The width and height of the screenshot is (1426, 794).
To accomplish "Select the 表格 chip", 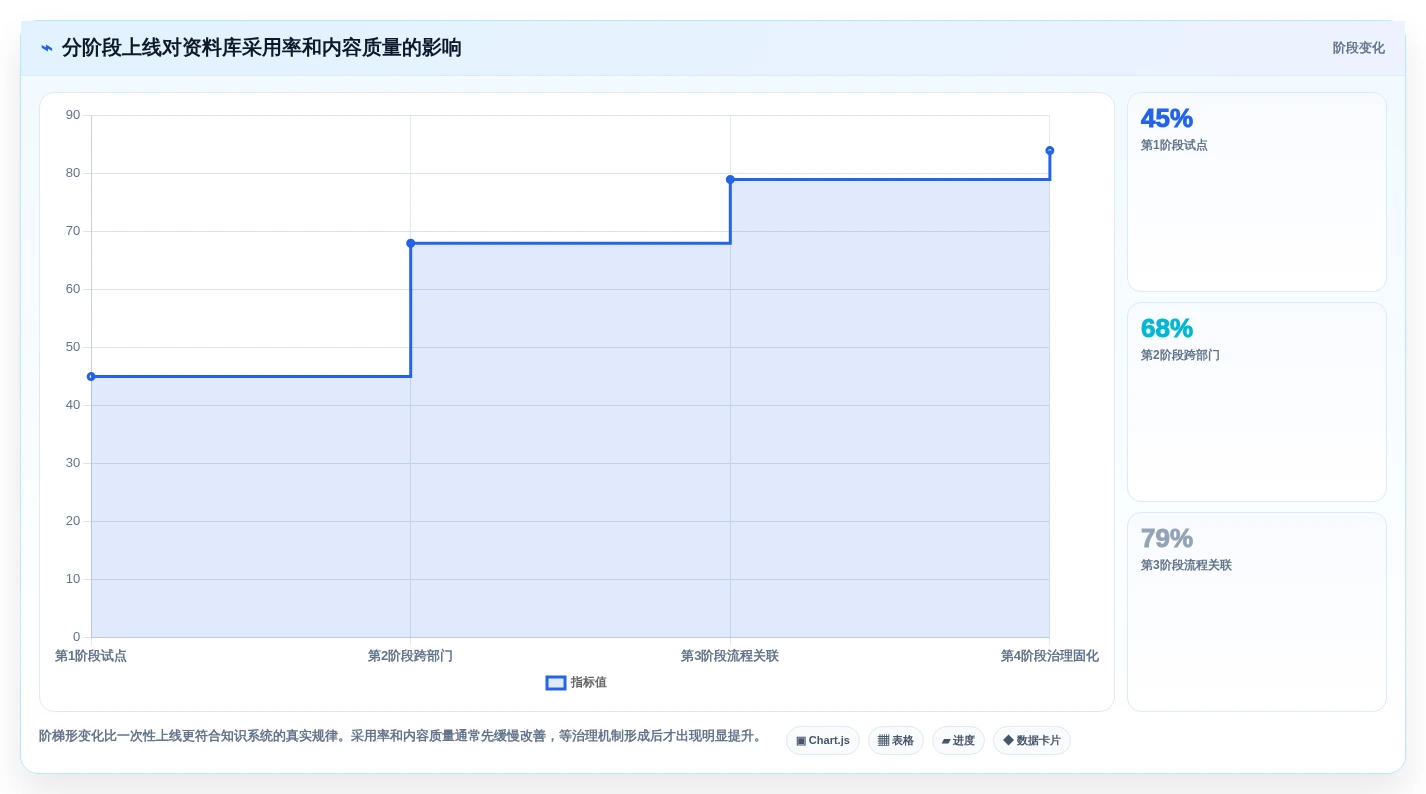I will tap(896, 741).
